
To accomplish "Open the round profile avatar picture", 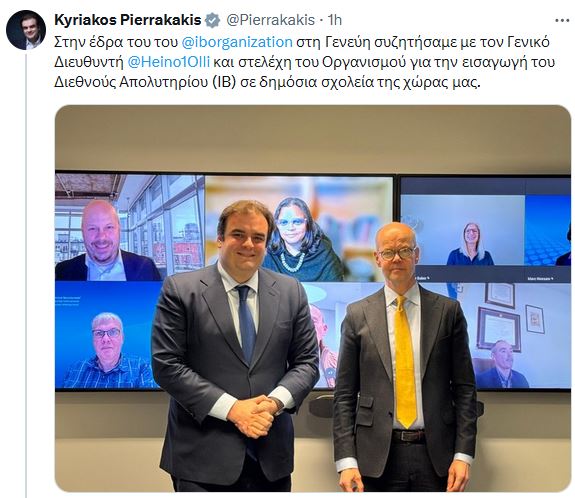I will tap(26, 30).
